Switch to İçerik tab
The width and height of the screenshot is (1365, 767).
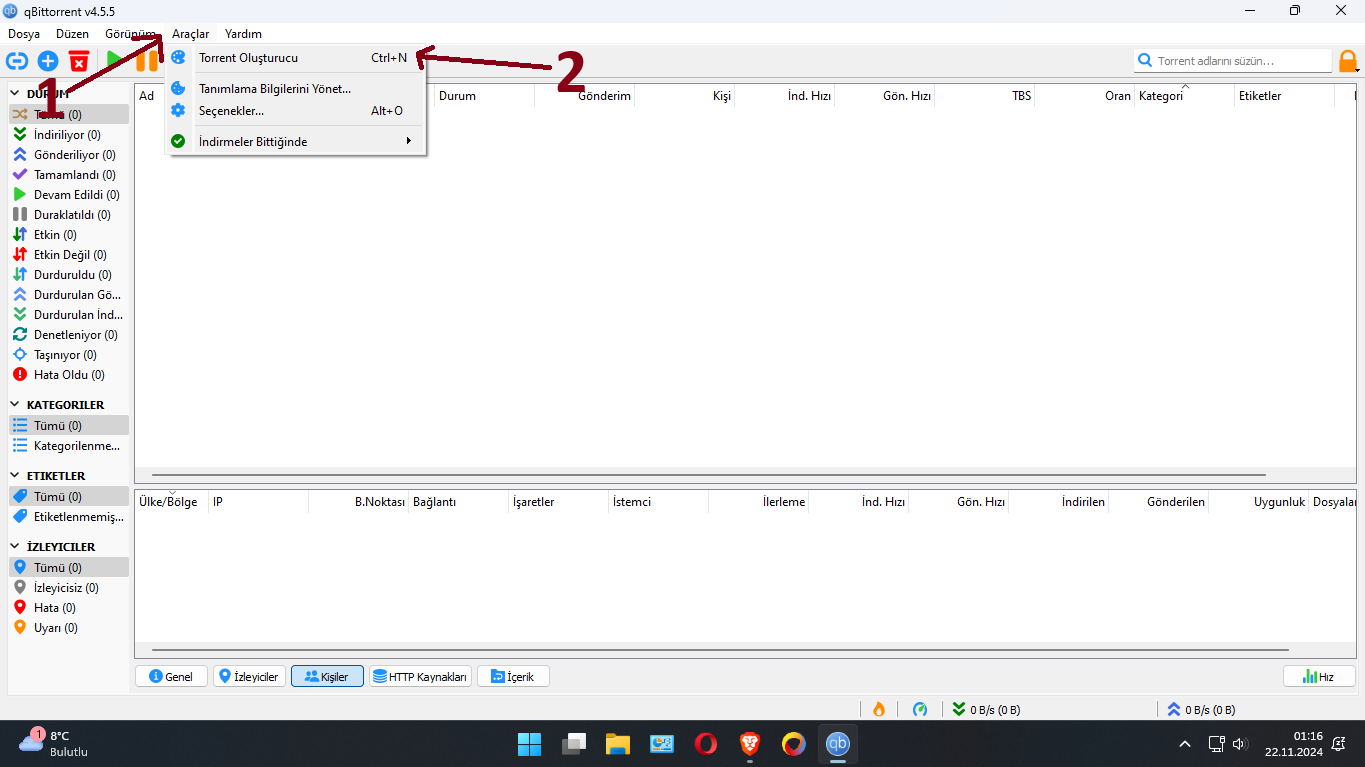[513, 677]
